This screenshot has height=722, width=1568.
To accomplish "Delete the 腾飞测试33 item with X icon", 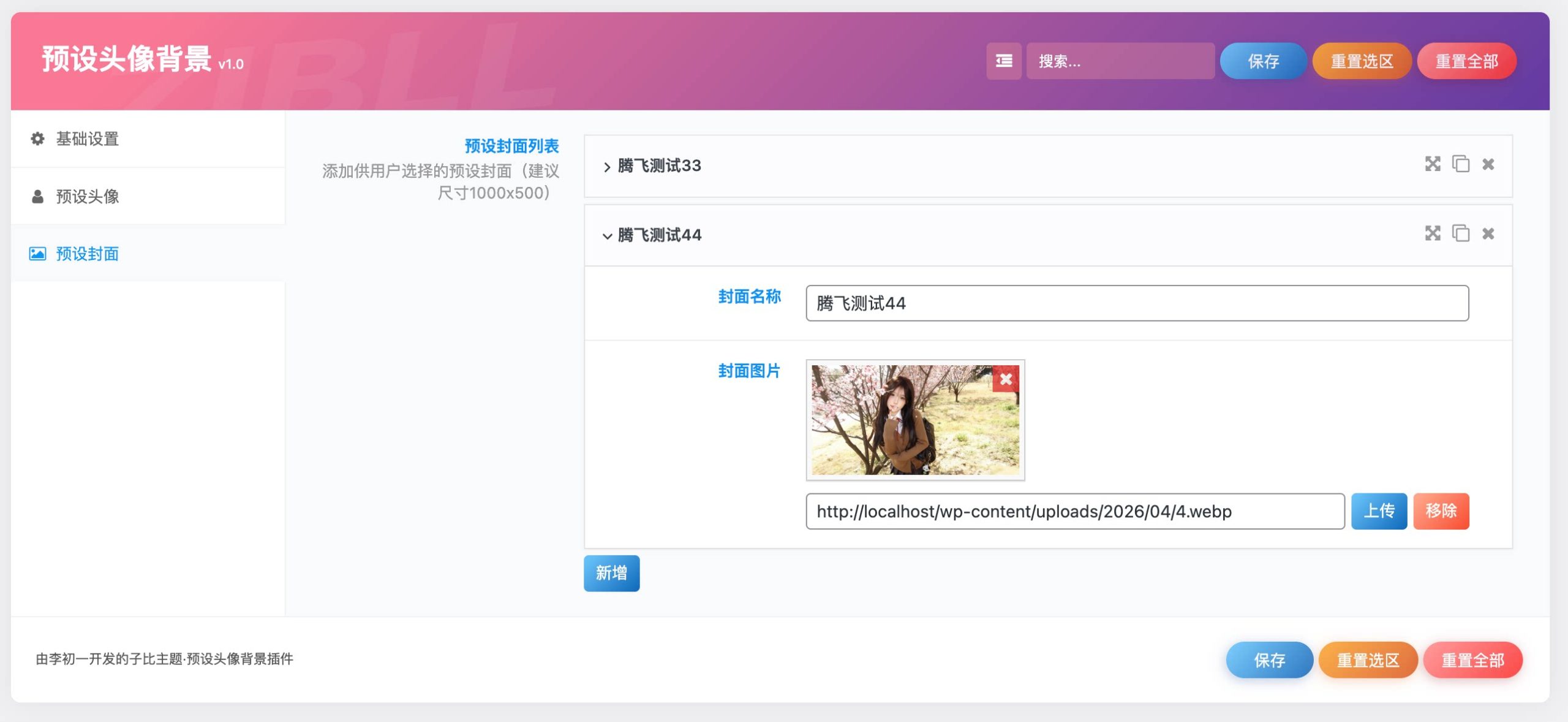I will pyautogui.click(x=1488, y=164).
